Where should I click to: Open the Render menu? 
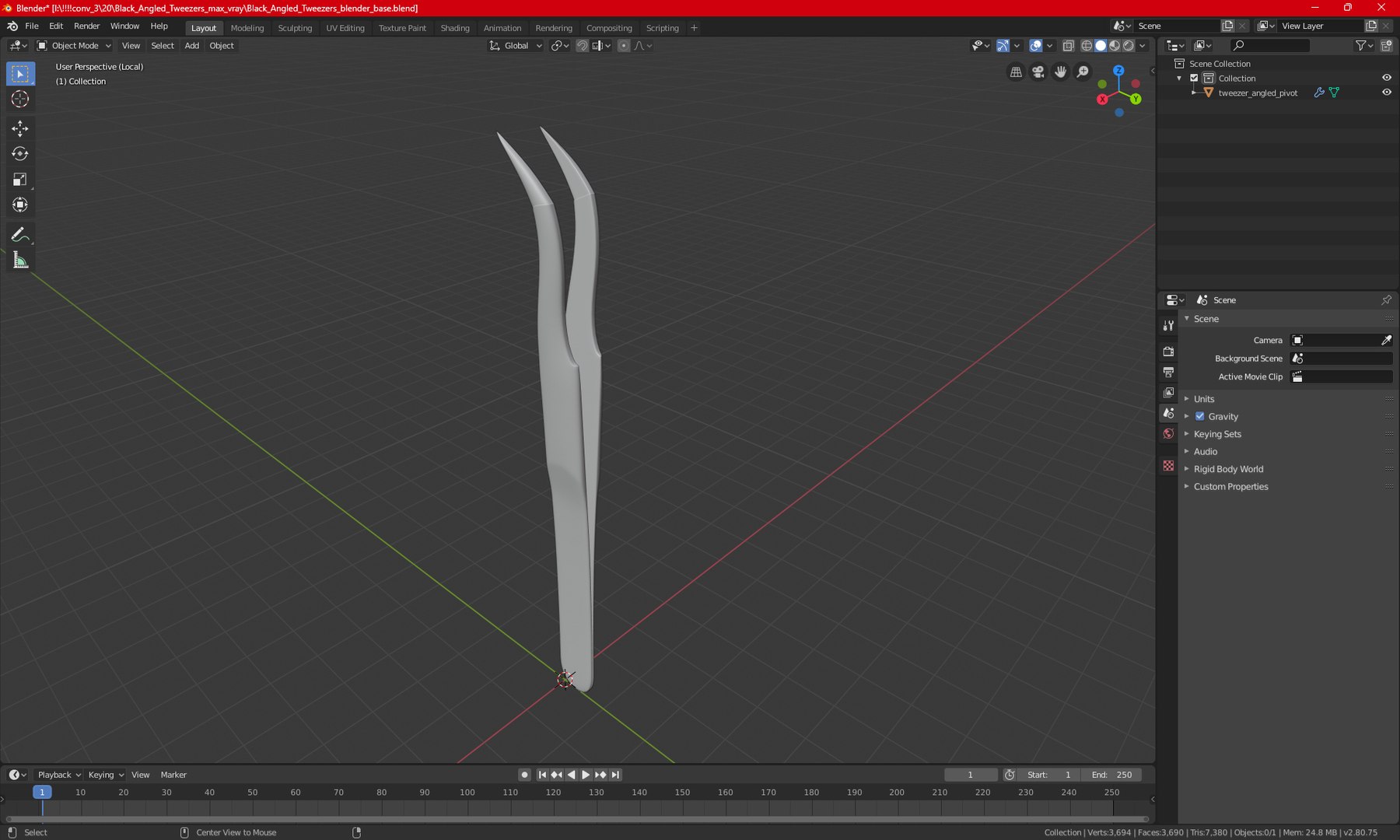tap(87, 26)
